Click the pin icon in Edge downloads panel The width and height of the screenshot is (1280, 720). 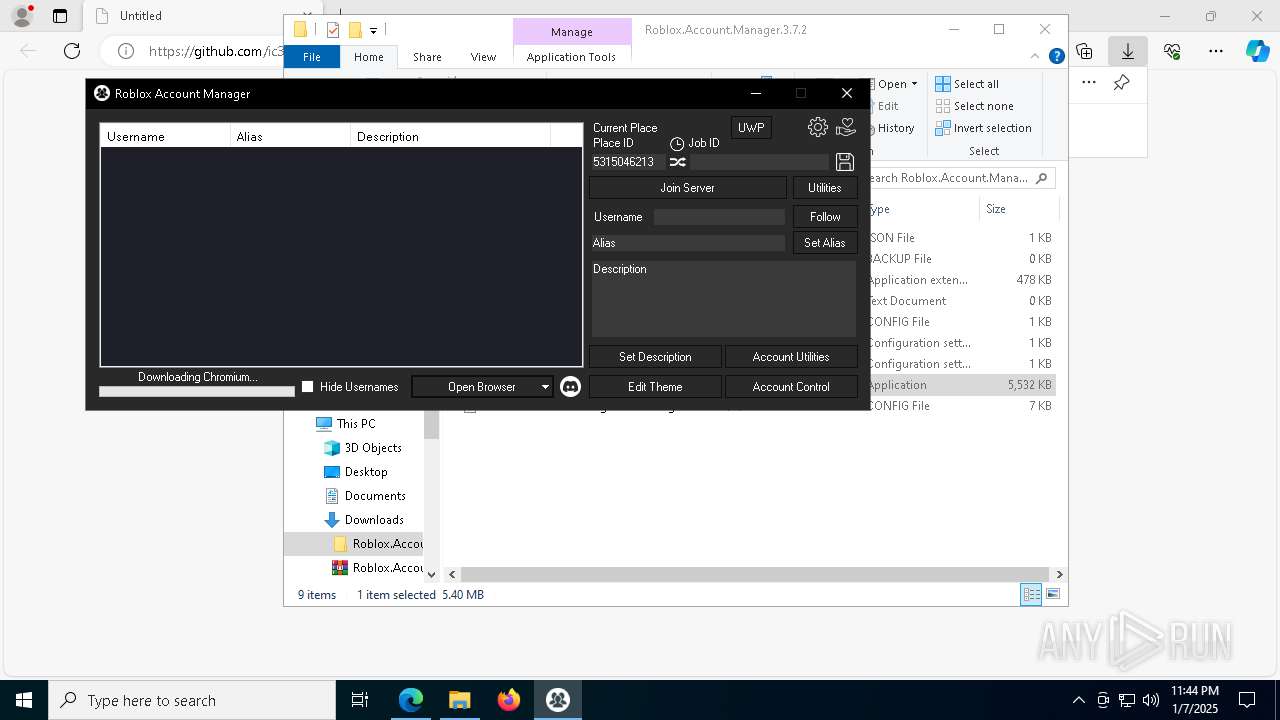pyautogui.click(x=1122, y=83)
